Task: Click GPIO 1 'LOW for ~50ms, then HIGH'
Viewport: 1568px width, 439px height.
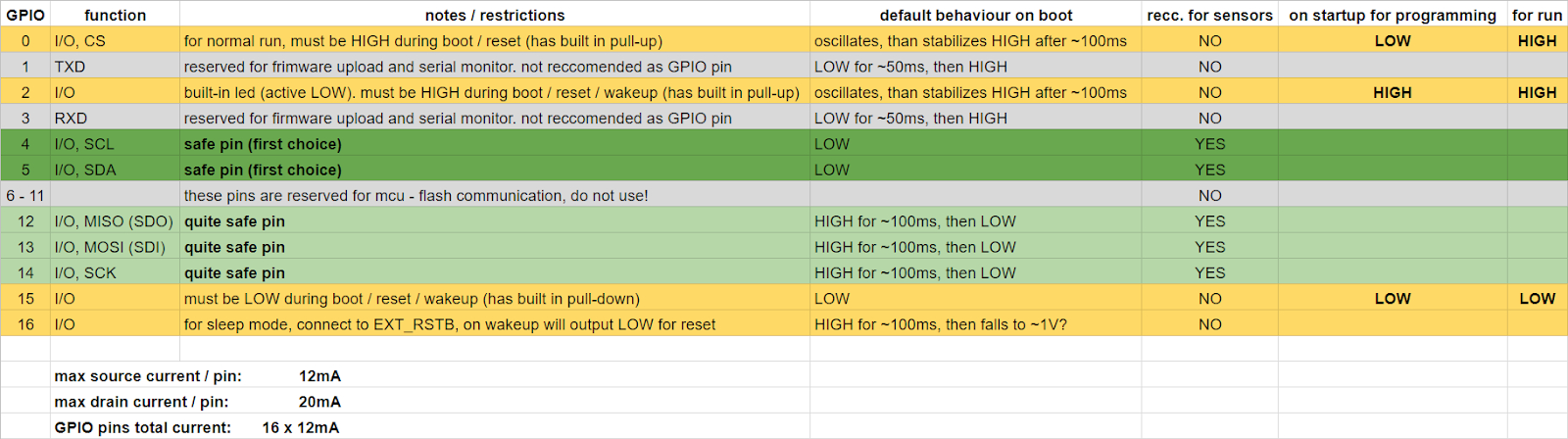Action: pos(976,67)
